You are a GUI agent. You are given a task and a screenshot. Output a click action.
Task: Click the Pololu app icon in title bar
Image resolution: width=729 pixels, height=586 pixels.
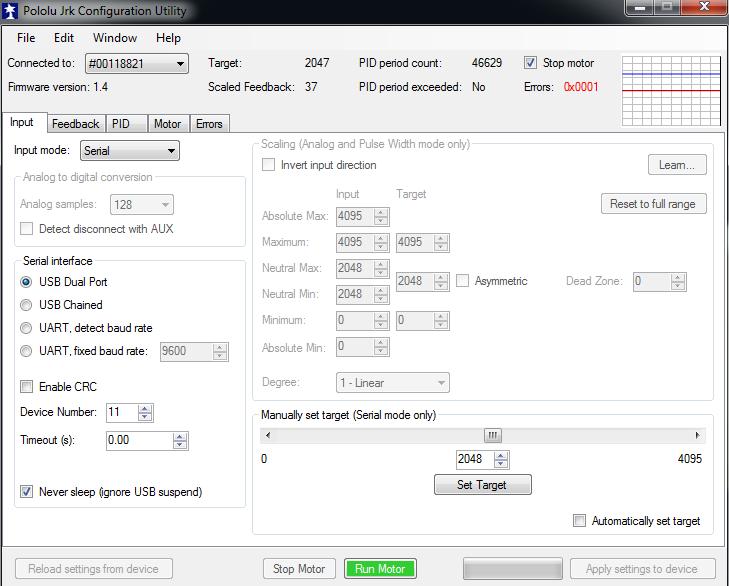10,11
